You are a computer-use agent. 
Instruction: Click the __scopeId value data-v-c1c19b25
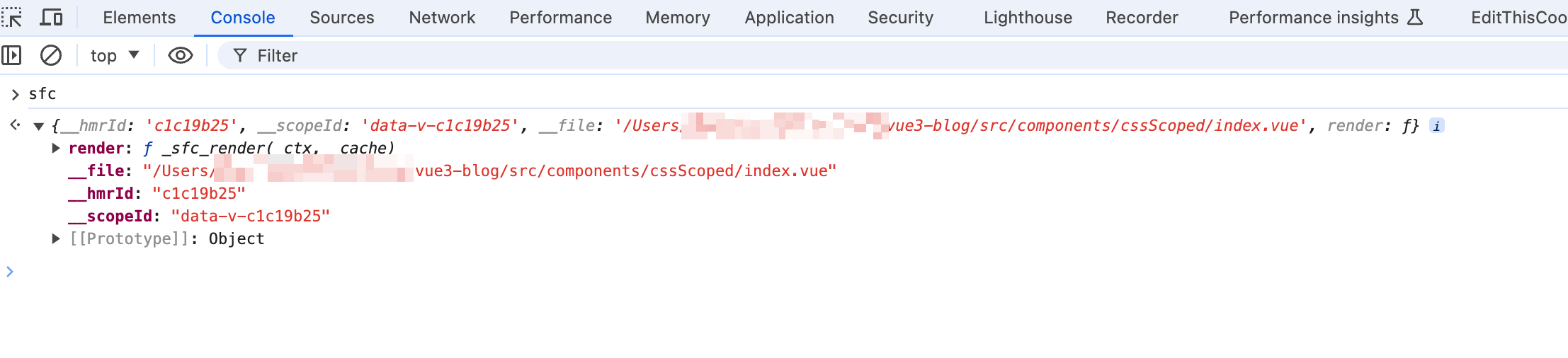click(251, 216)
